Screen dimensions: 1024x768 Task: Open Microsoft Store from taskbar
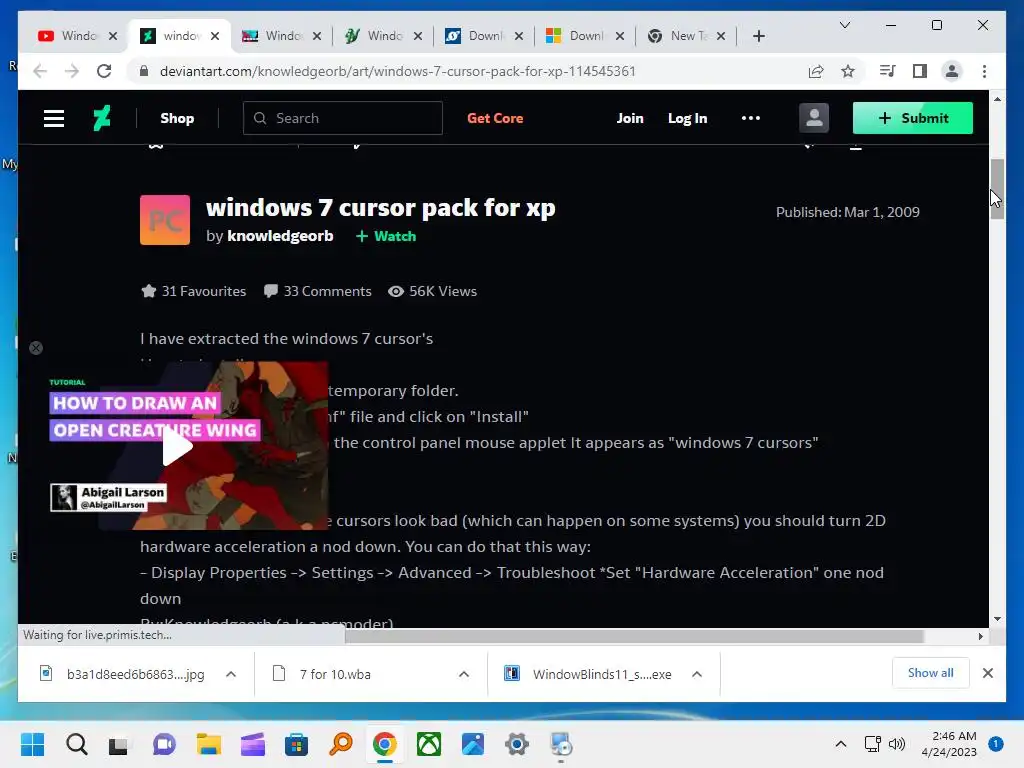click(x=296, y=744)
